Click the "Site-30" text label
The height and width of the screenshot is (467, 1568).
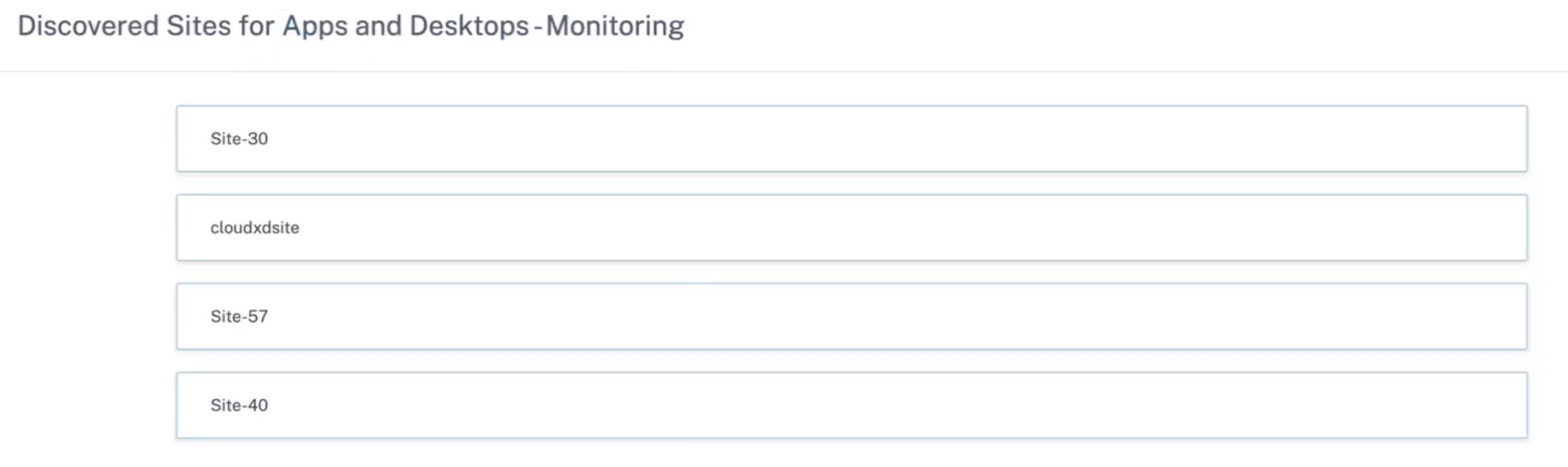coord(239,139)
